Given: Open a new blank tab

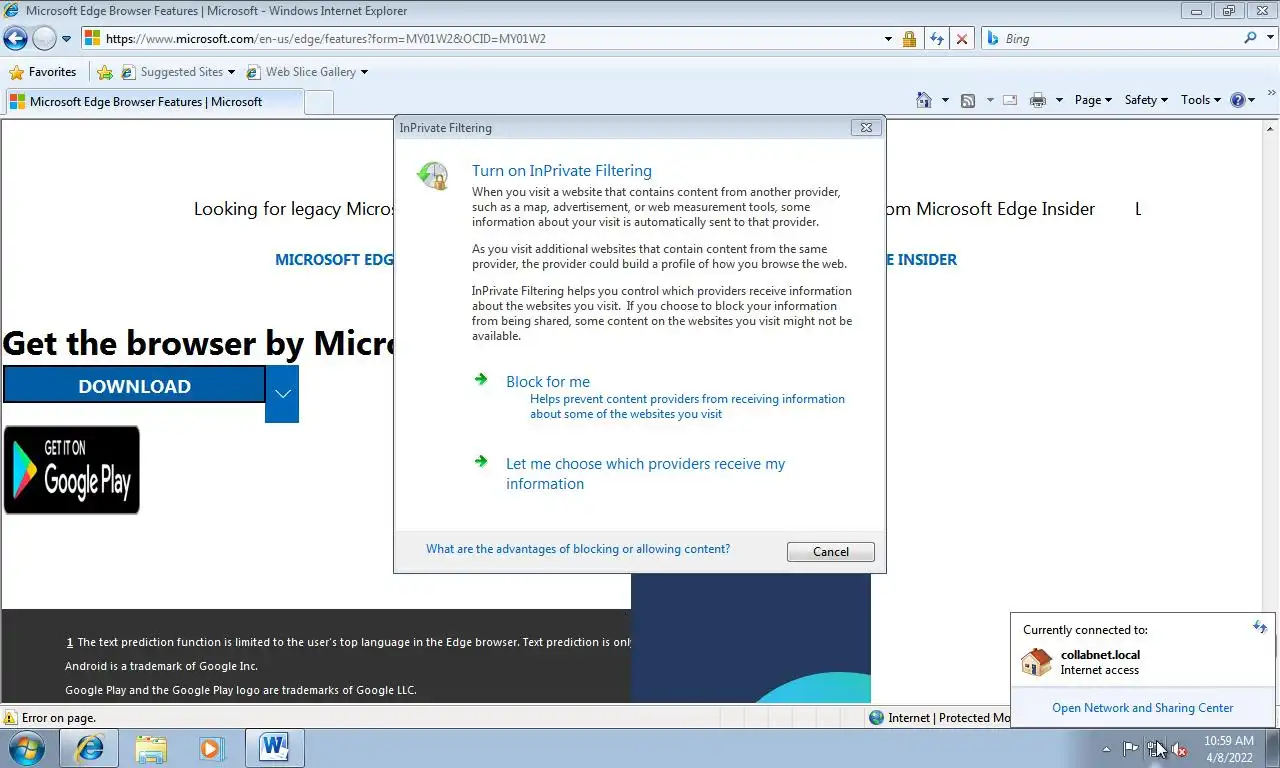Looking at the screenshot, I should click(318, 102).
